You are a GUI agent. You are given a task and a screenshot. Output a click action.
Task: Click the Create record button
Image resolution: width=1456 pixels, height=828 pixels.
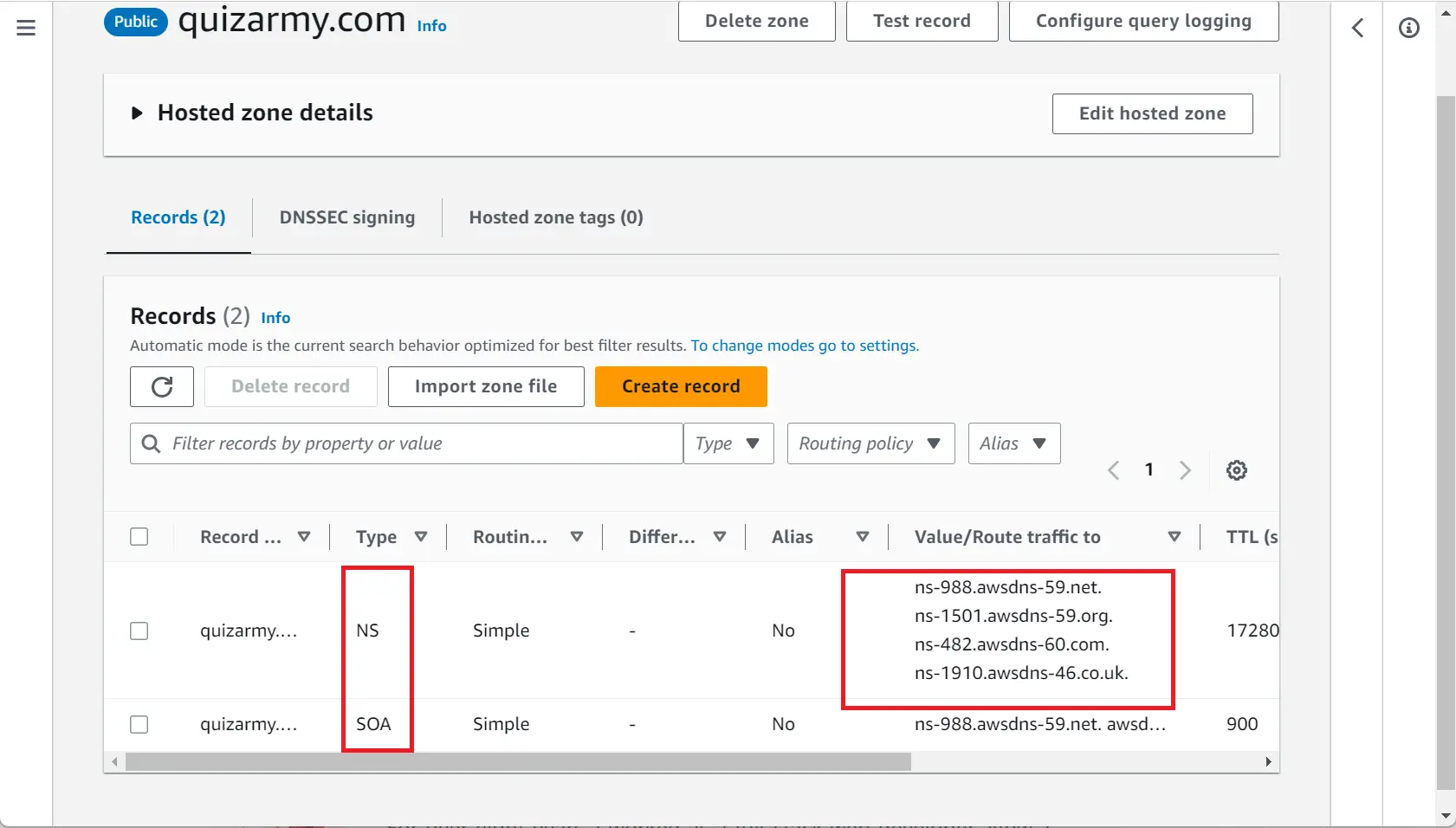point(681,386)
